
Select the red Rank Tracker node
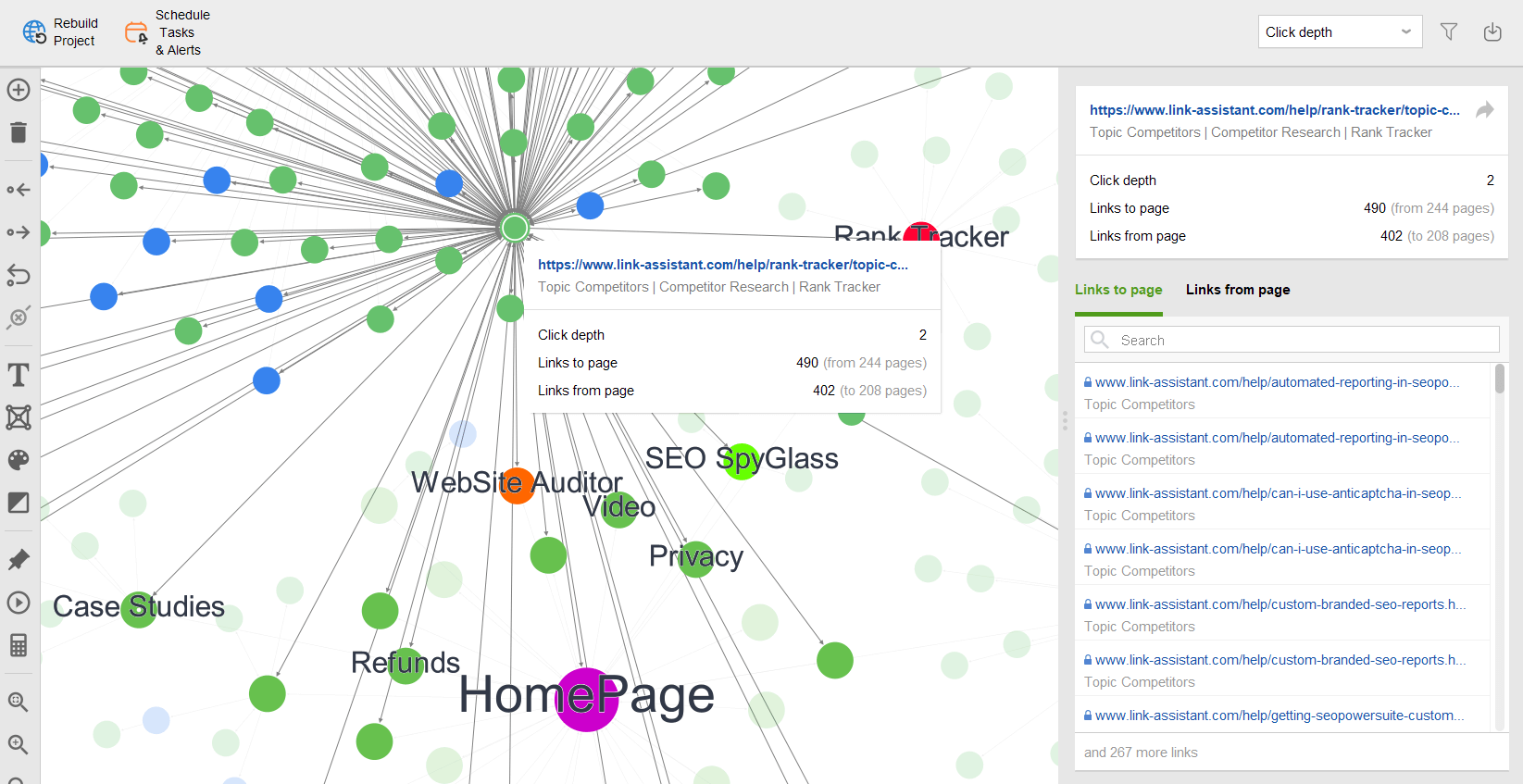tap(921, 232)
